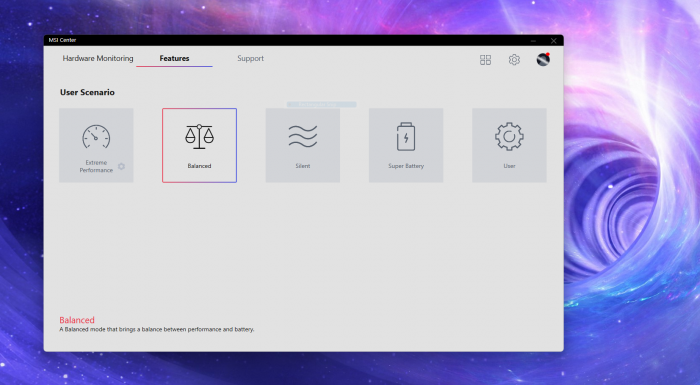
Task: Click the red Balanced description title
Action: click(77, 320)
